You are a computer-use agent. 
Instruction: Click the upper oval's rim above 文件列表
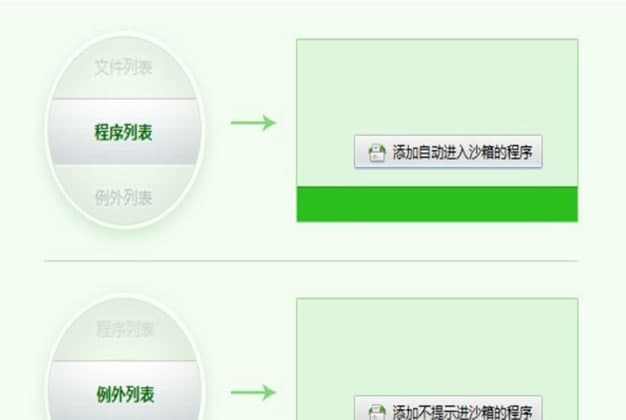pos(123,36)
